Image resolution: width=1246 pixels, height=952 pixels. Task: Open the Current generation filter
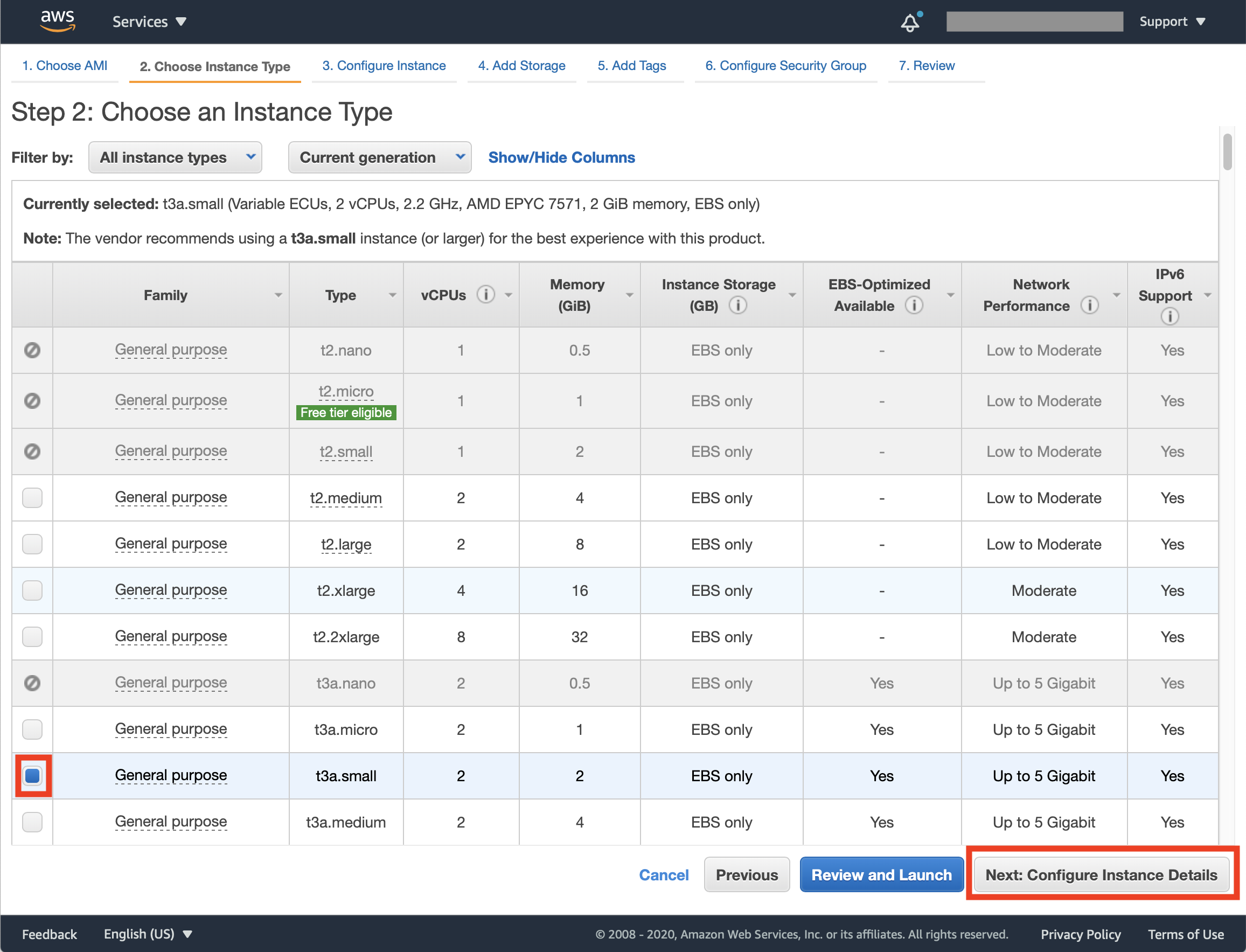pos(380,157)
